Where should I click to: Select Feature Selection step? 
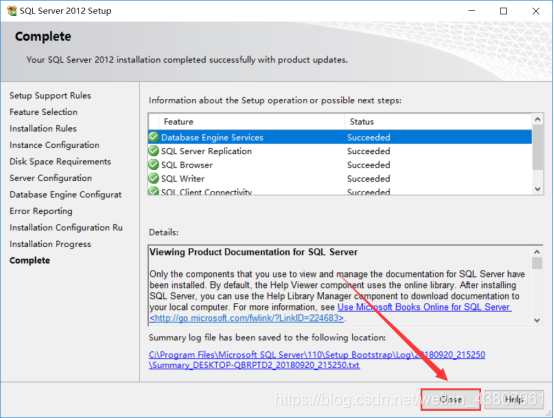coord(43,112)
